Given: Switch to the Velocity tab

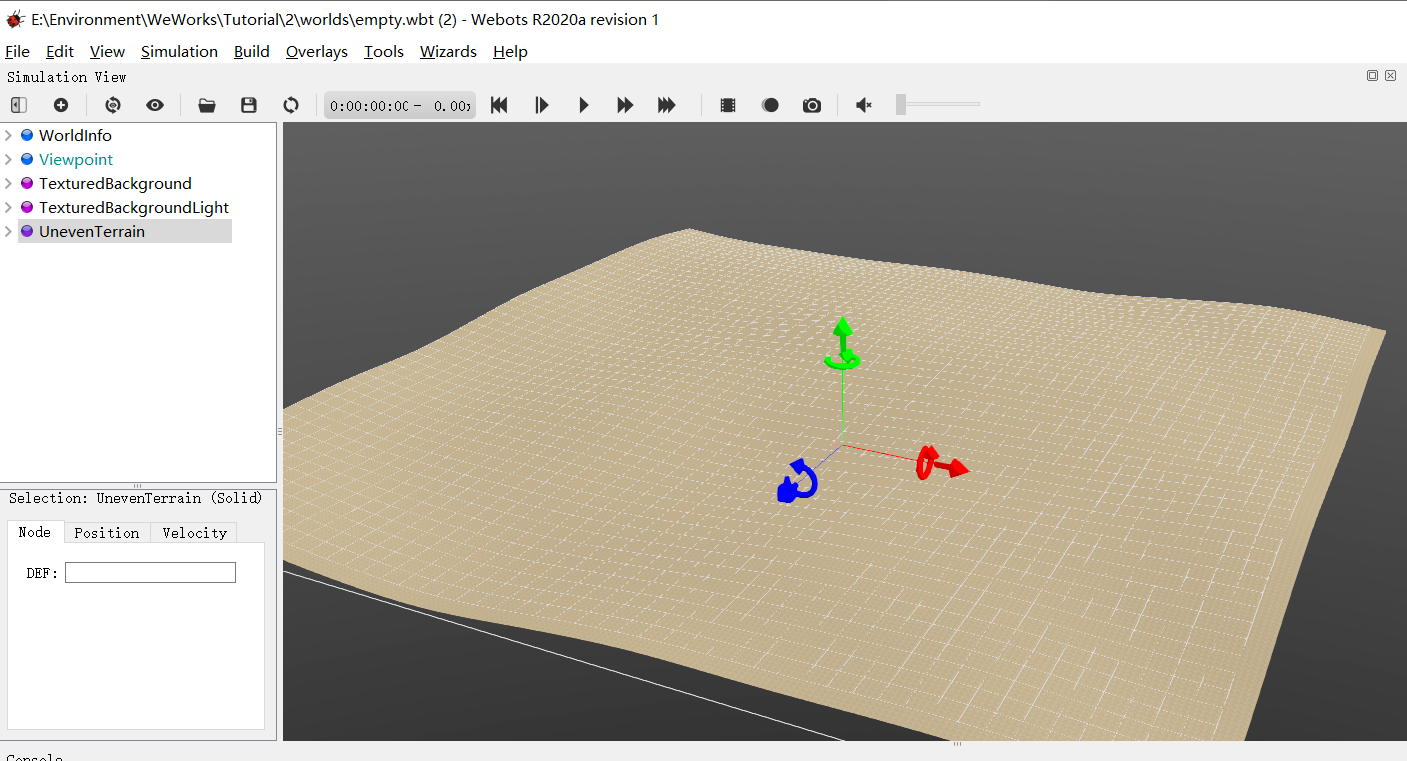Looking at the screenshot, I should (194, 533).
